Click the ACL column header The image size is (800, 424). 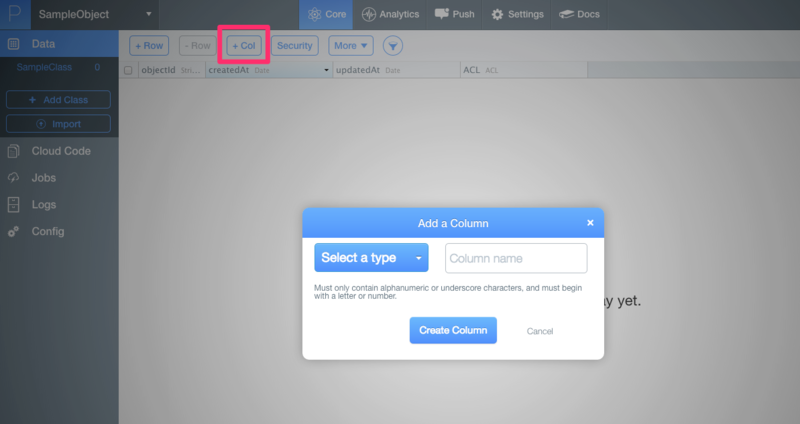tap(523, 70)
